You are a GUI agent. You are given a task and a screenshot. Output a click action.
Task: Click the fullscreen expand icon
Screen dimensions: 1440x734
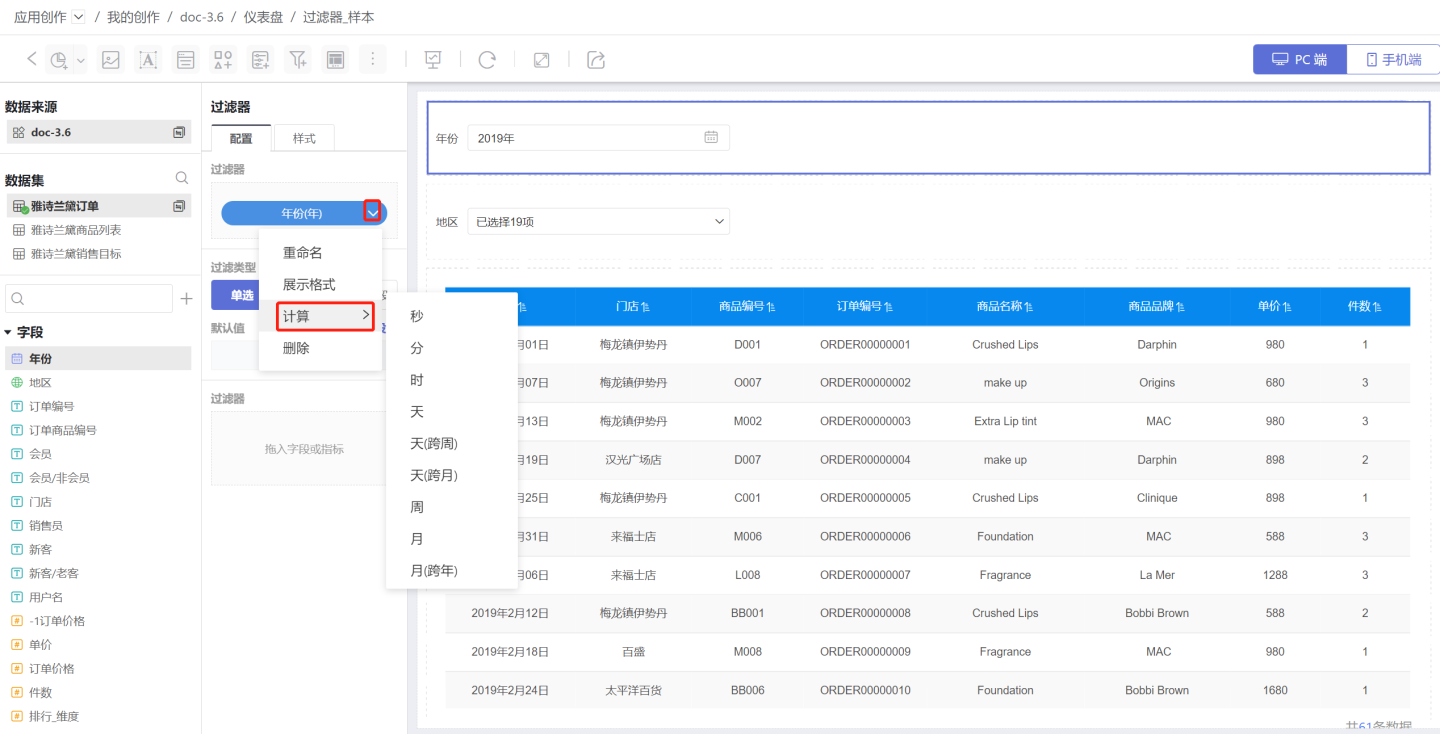click(541, 60)
